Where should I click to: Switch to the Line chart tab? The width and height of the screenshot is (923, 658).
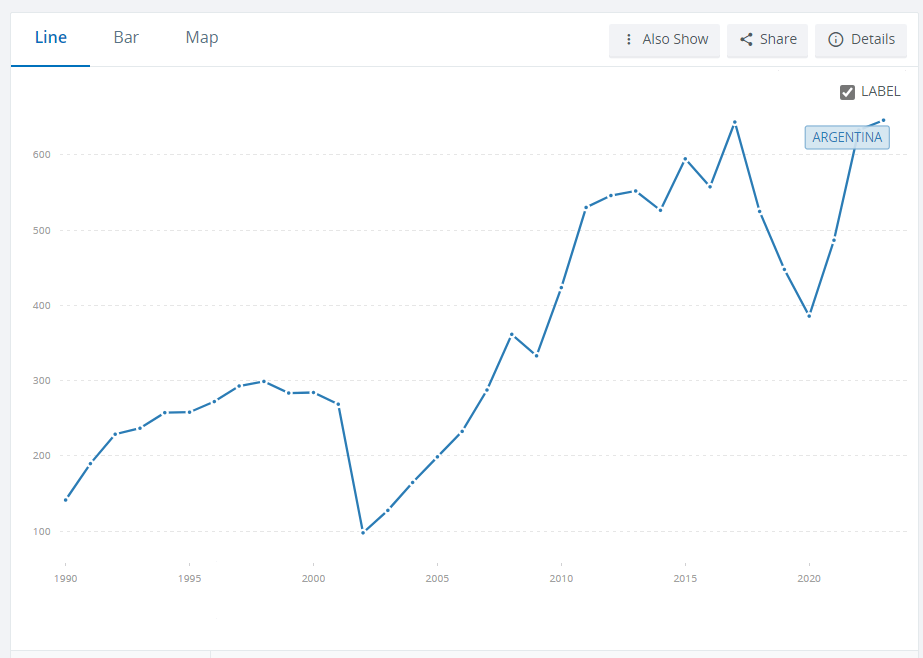pyautogui.click(x=51, y=38)
